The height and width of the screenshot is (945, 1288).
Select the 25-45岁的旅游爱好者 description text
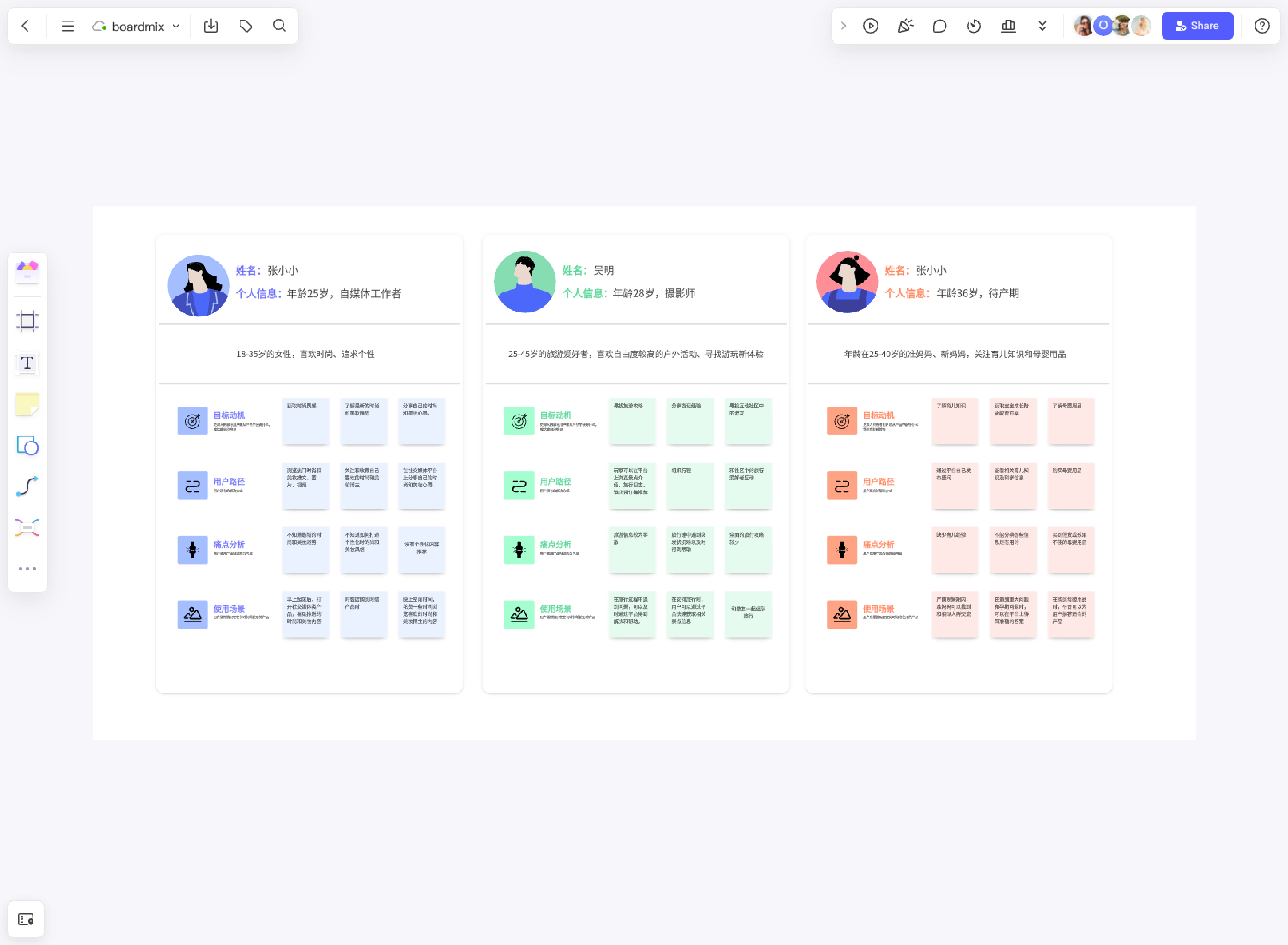636,354
